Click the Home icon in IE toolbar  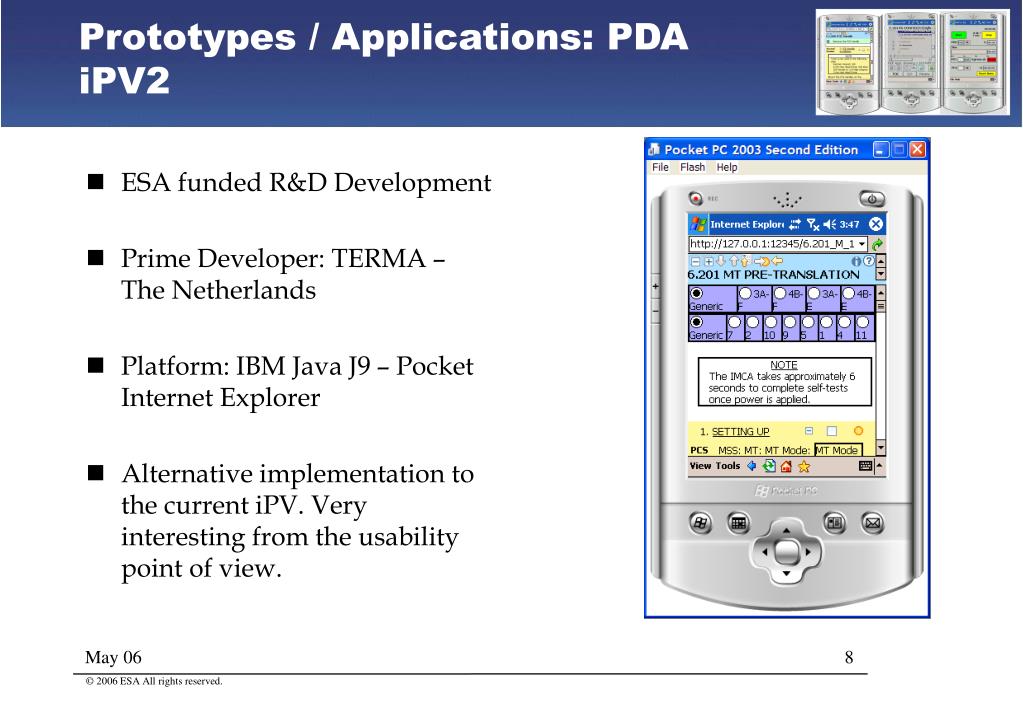point(786,466)
